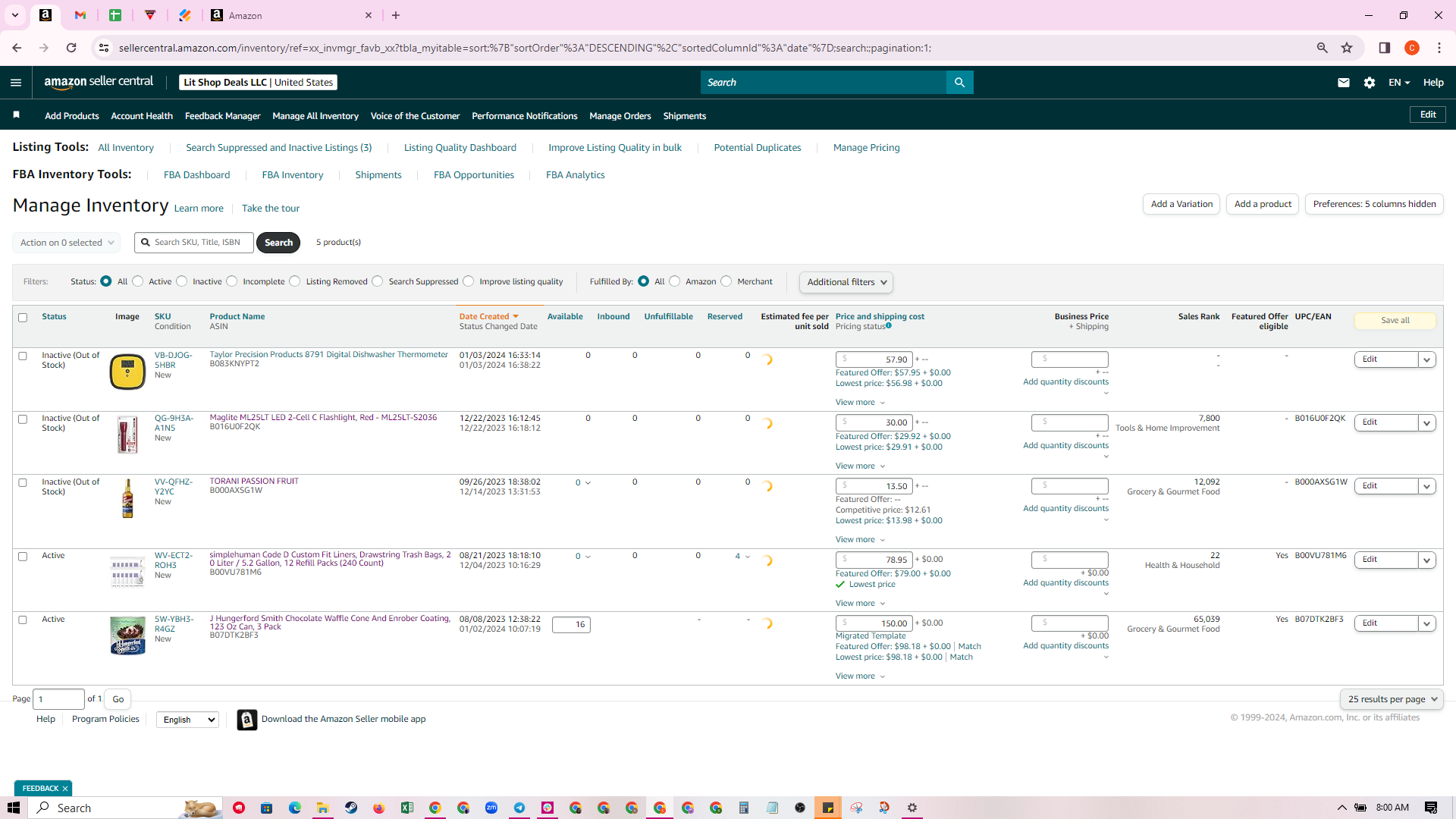
Task: Click the bookmark flag icon in favorites bar
Action: pyautogui.click(x=16, y=115)
